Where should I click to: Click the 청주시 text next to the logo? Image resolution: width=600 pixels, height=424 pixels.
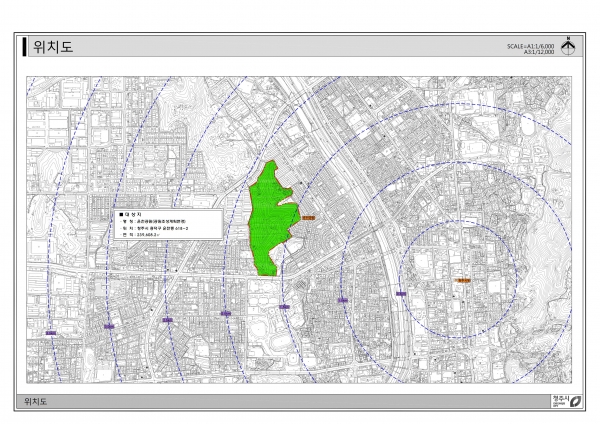559,400
